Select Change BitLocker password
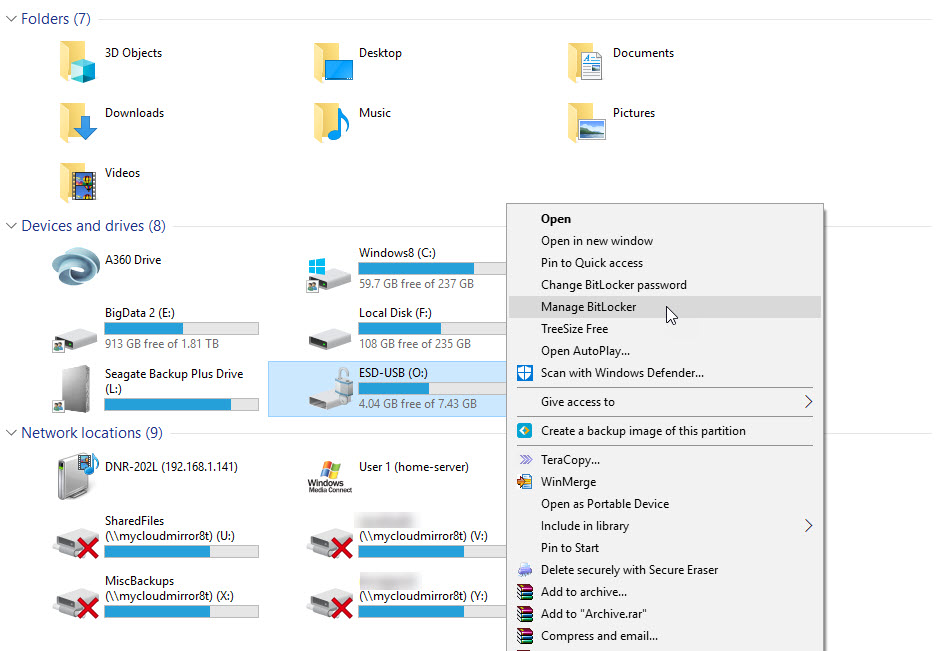 (613, 285)
